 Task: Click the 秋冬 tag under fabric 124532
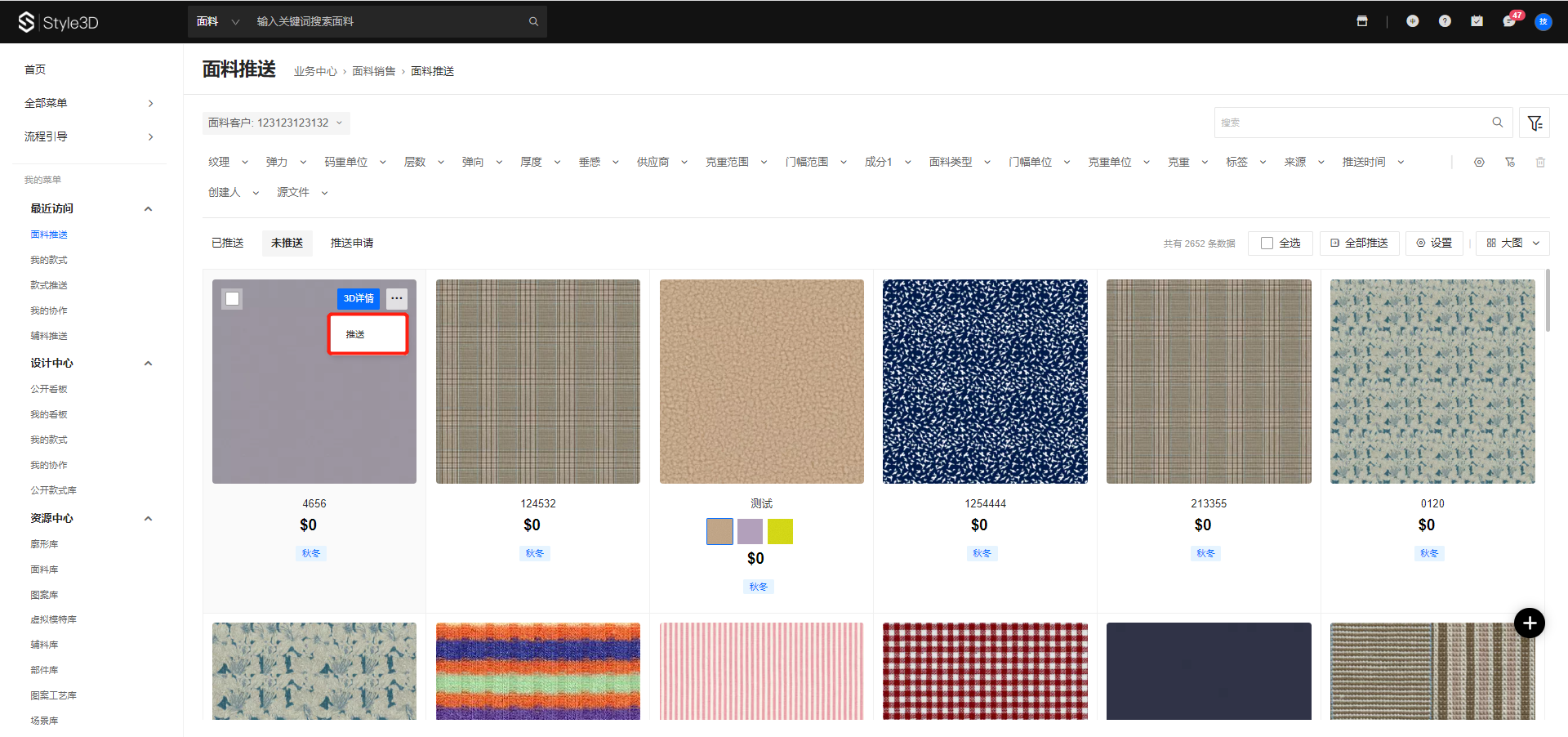535,554
